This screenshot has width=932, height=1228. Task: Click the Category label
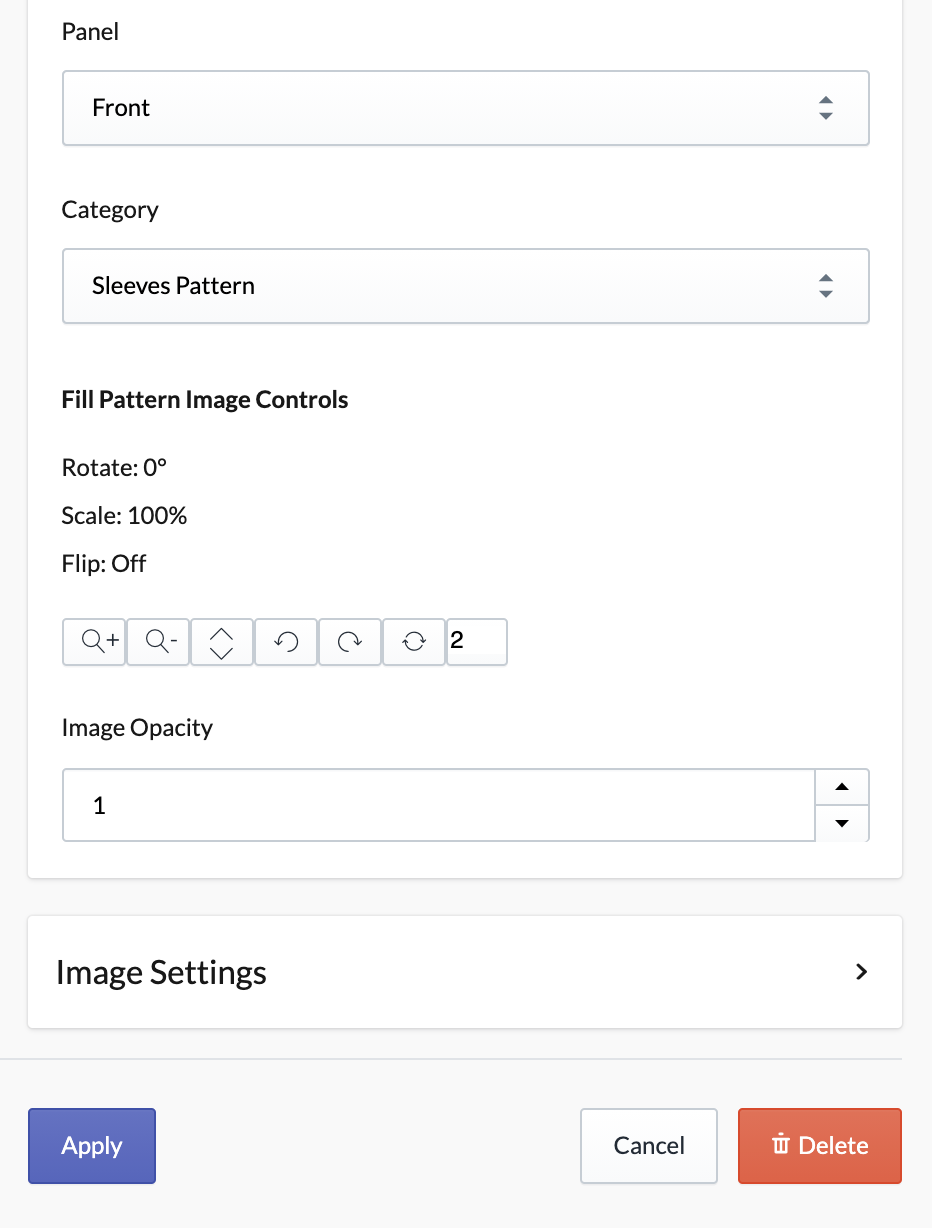[110, 210]
